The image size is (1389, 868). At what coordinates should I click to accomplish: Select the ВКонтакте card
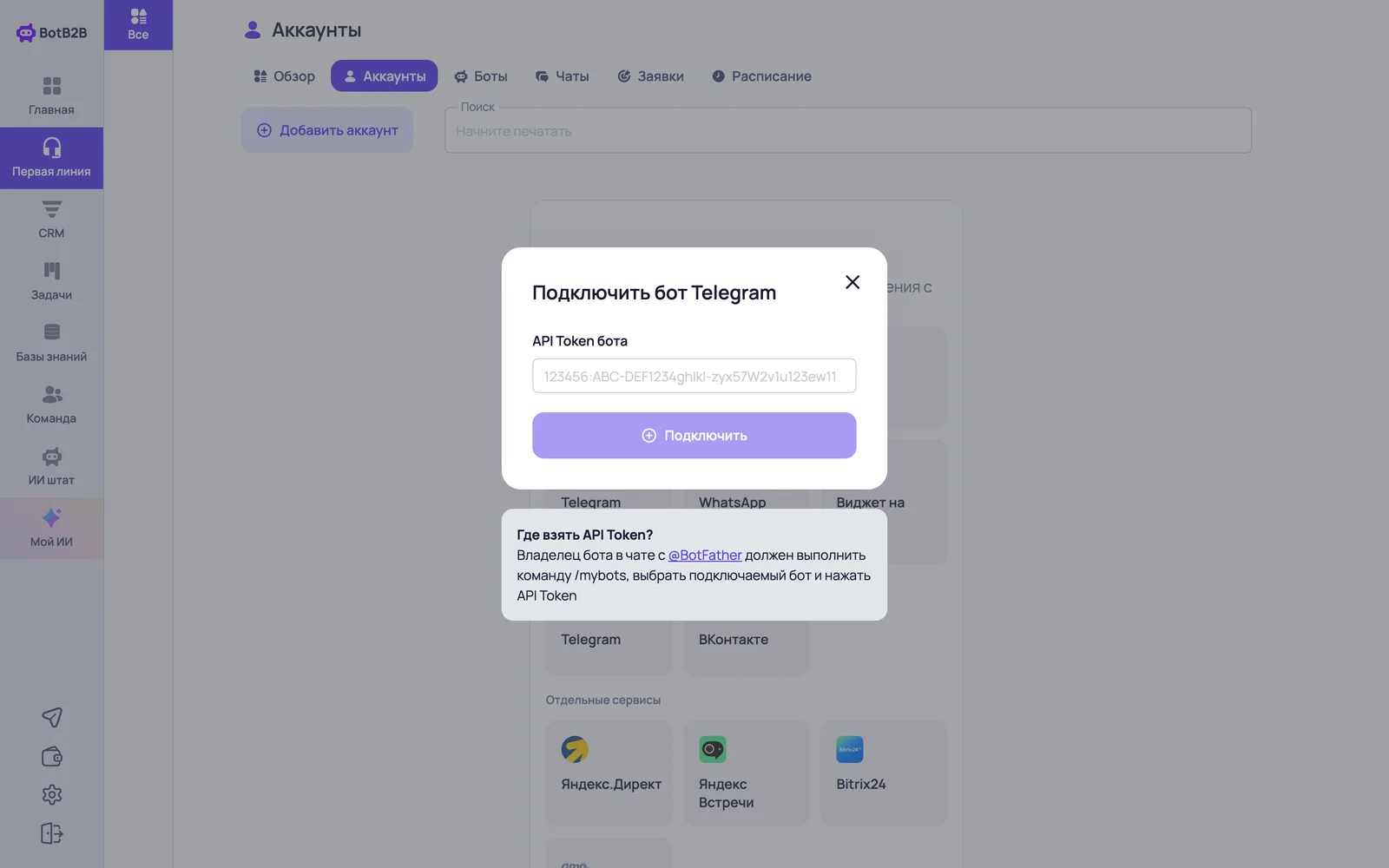click(746, 647)
